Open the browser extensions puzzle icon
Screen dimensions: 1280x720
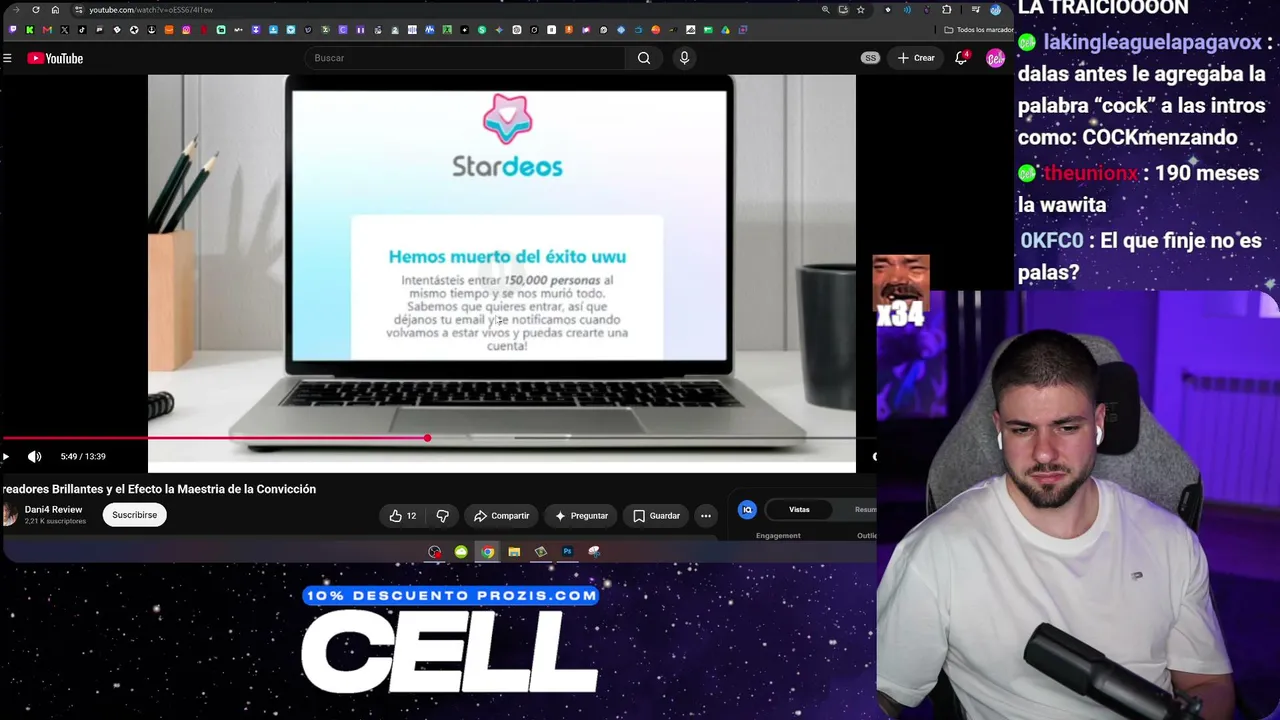point(946,10)
